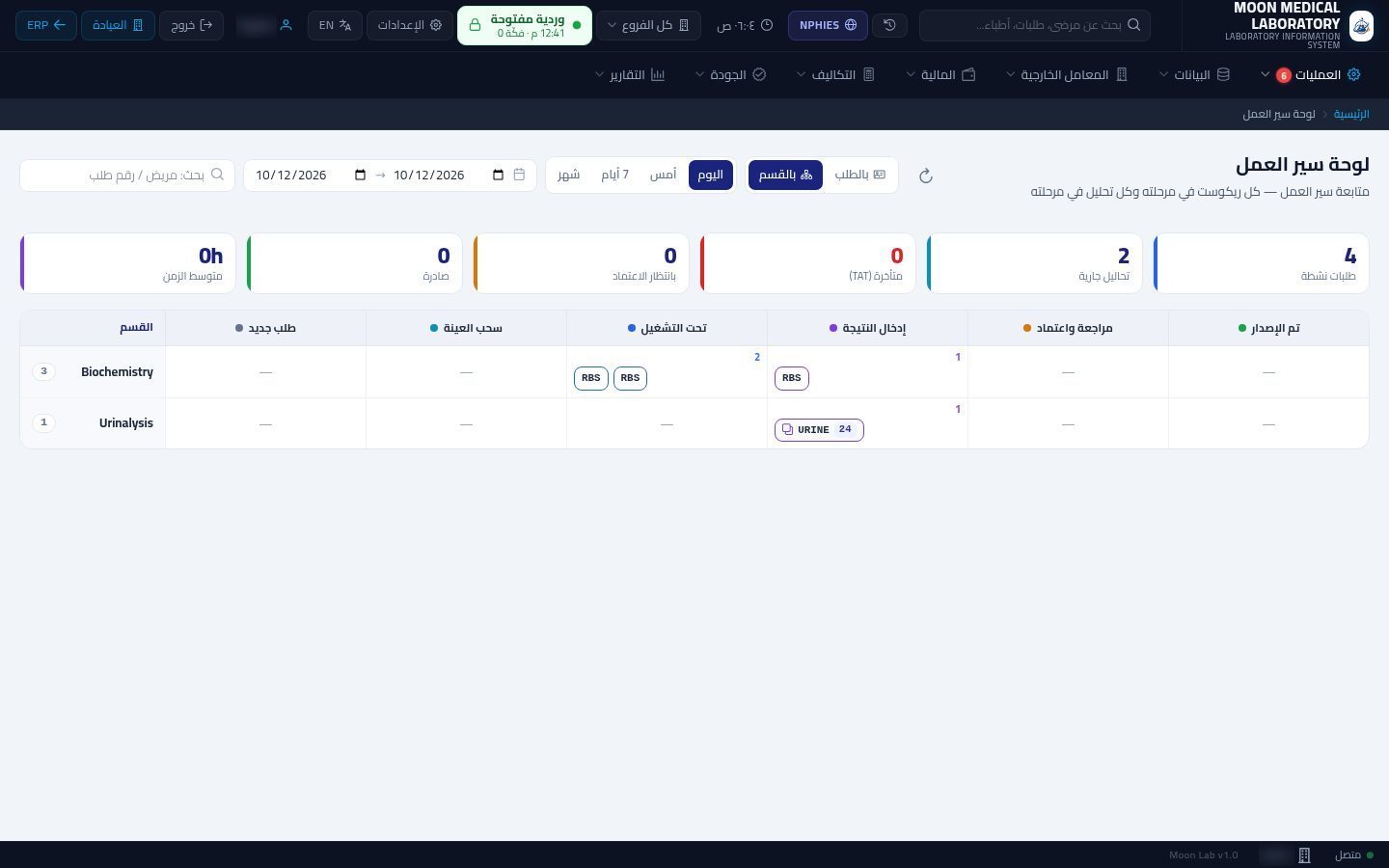Open the URINE 24 sample chip
The image size is (1389, 868).
(x=819, y=430)
